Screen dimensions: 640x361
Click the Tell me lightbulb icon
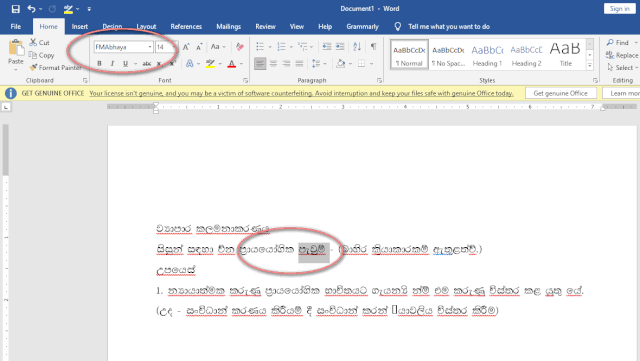click(x=398, y=27)
